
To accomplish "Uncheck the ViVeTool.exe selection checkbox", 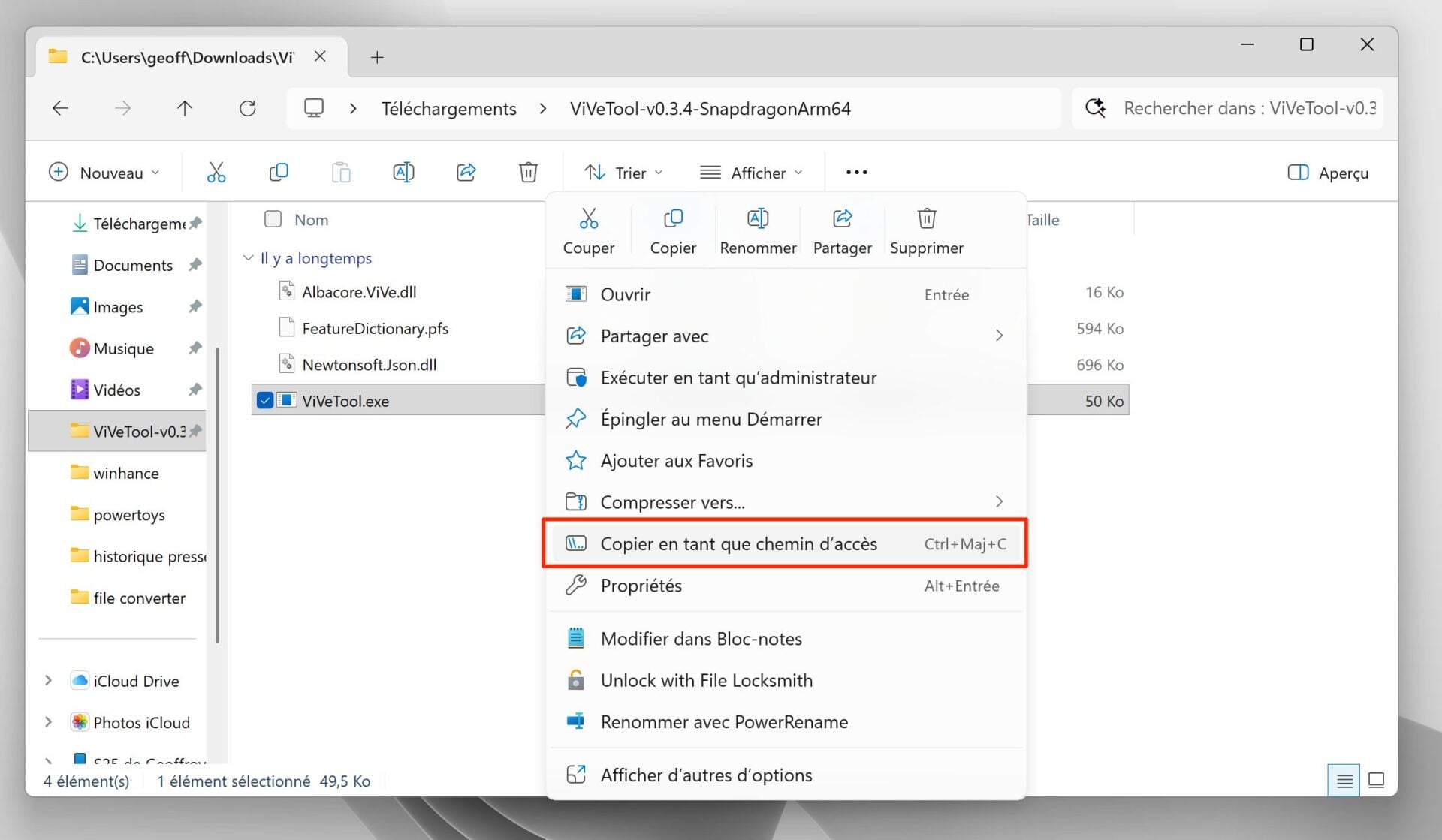I will click(x=264, y=400).
